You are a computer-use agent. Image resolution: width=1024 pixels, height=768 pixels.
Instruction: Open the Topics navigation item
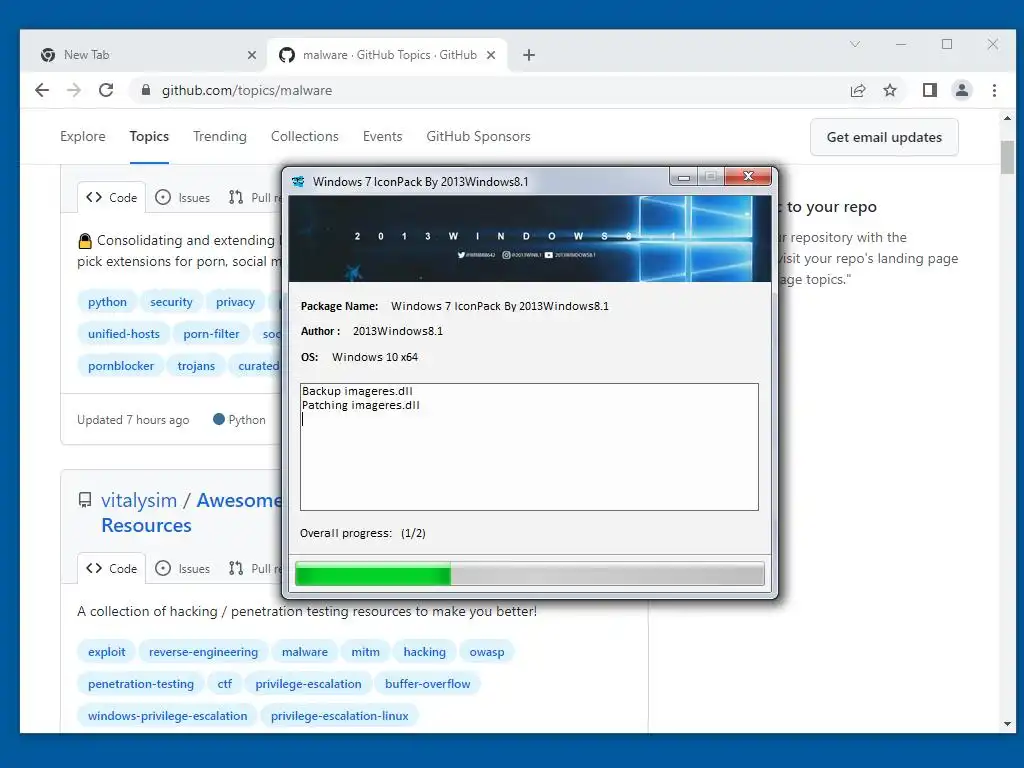tap(149, 136)
